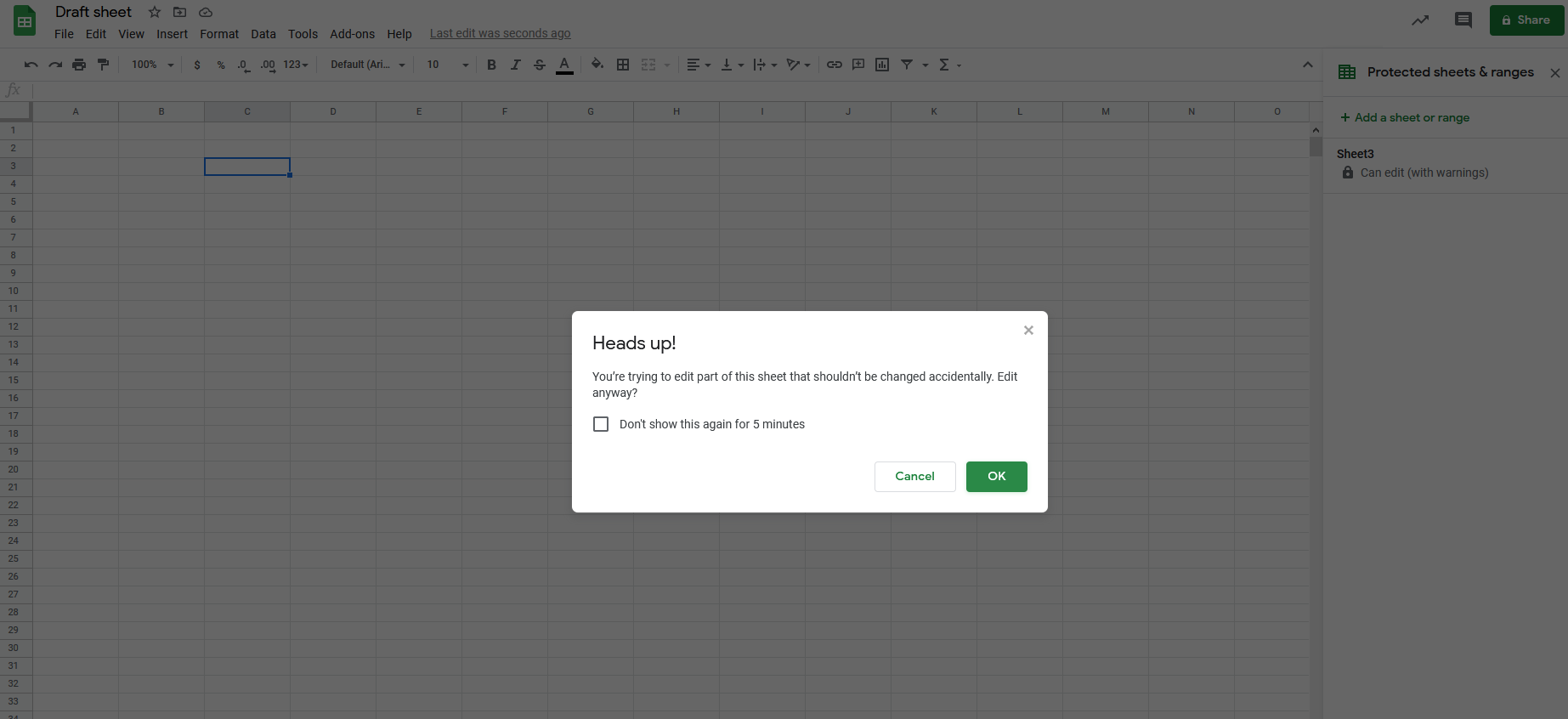Viewport: 1568px width, 719px height.
Task: Click the Sheets home icon
Action: pos(25,21)
